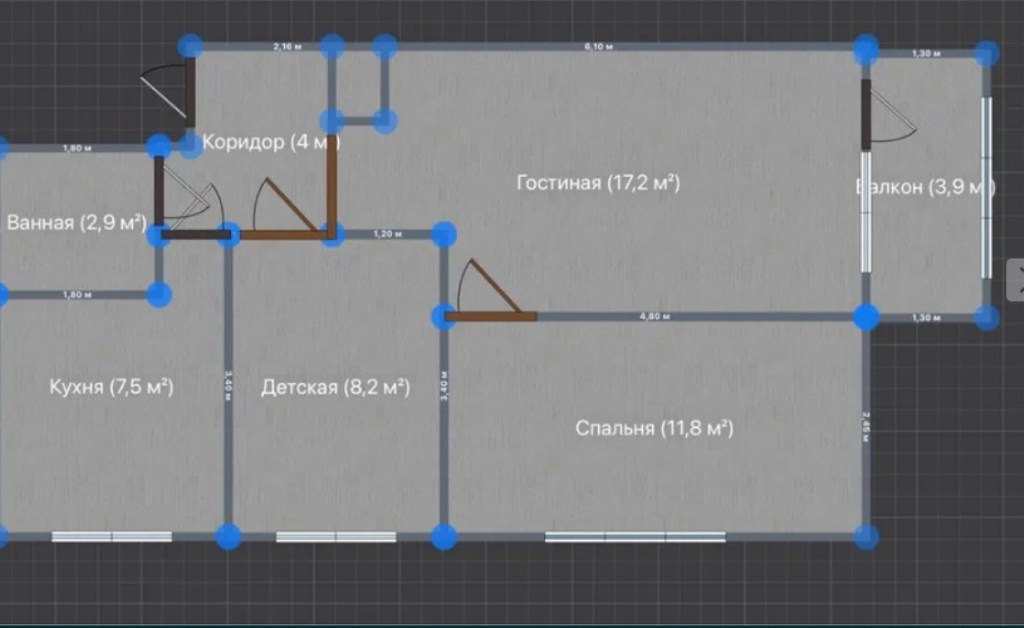The height and width of the screenshot is (628, 1024).
Task: Select the Гостиная (17,2 м²) room label
Action: [598, 183]
